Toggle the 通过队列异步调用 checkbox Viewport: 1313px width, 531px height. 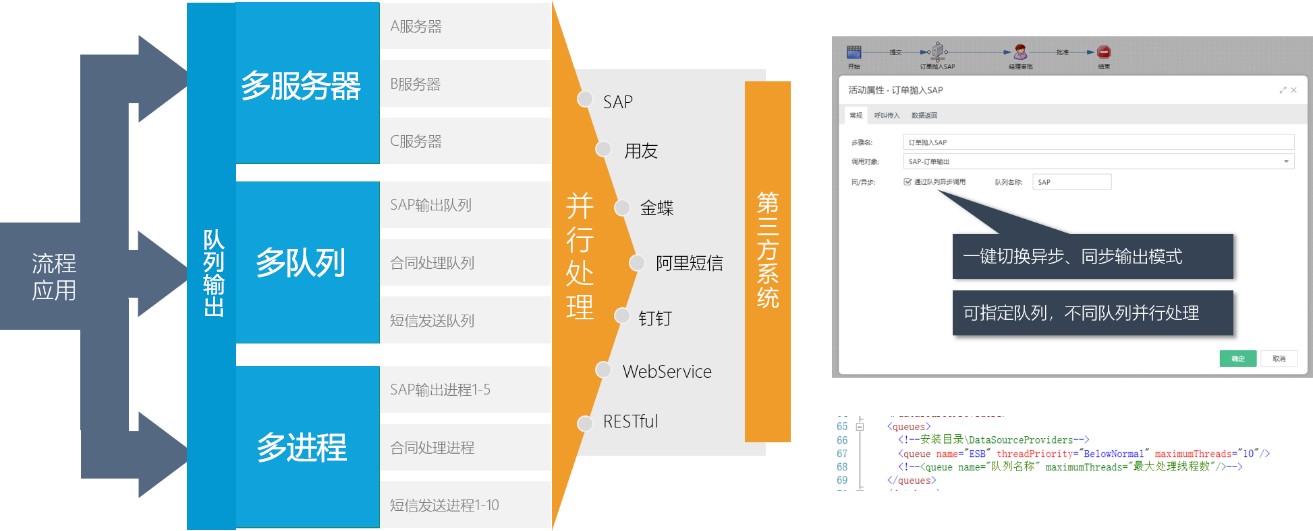point(908,182)
